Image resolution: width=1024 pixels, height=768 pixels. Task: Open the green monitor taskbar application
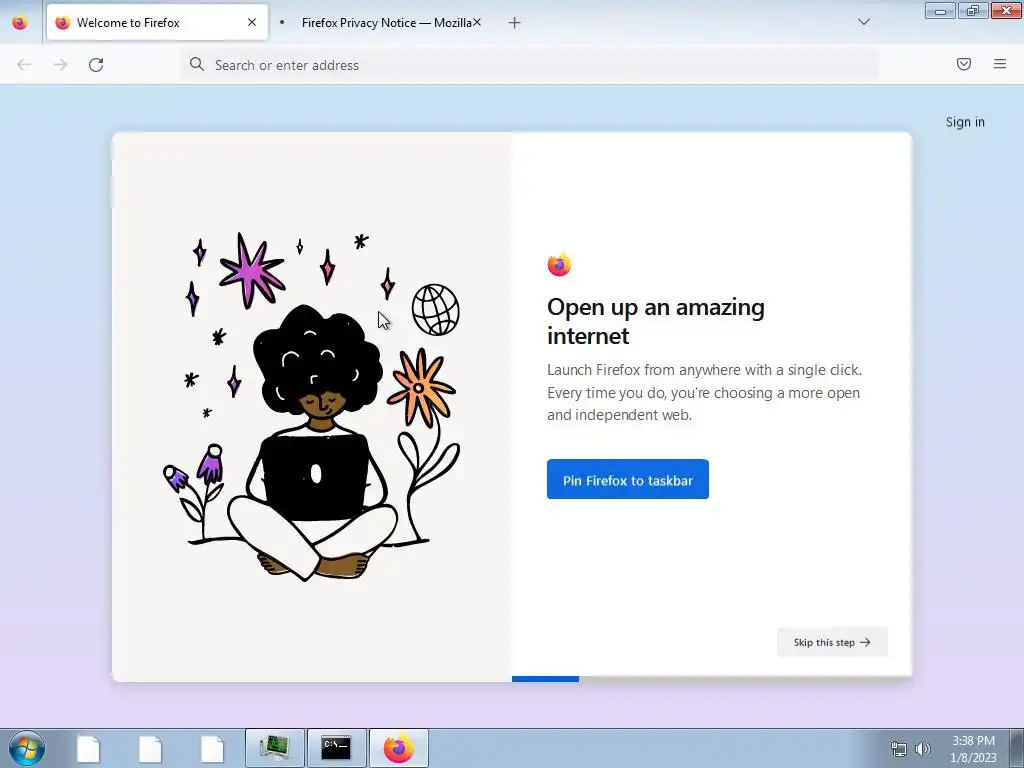pyautogui.click(x=275, y=748)
